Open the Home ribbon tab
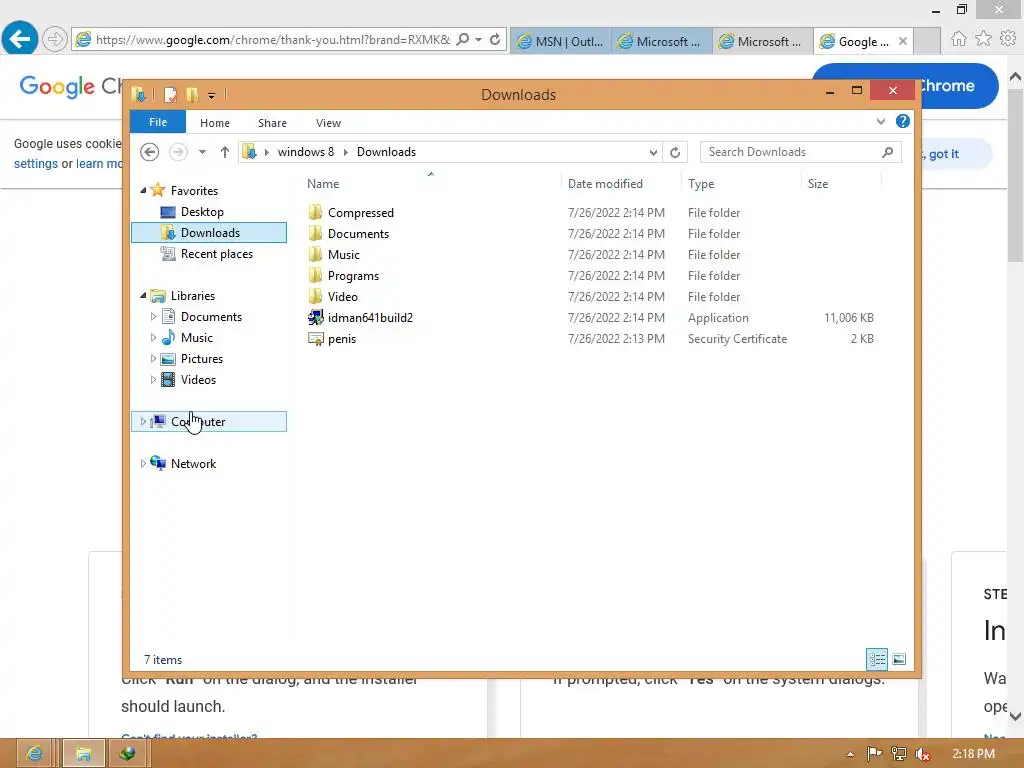1024x768 pixels. click(215, 123)
